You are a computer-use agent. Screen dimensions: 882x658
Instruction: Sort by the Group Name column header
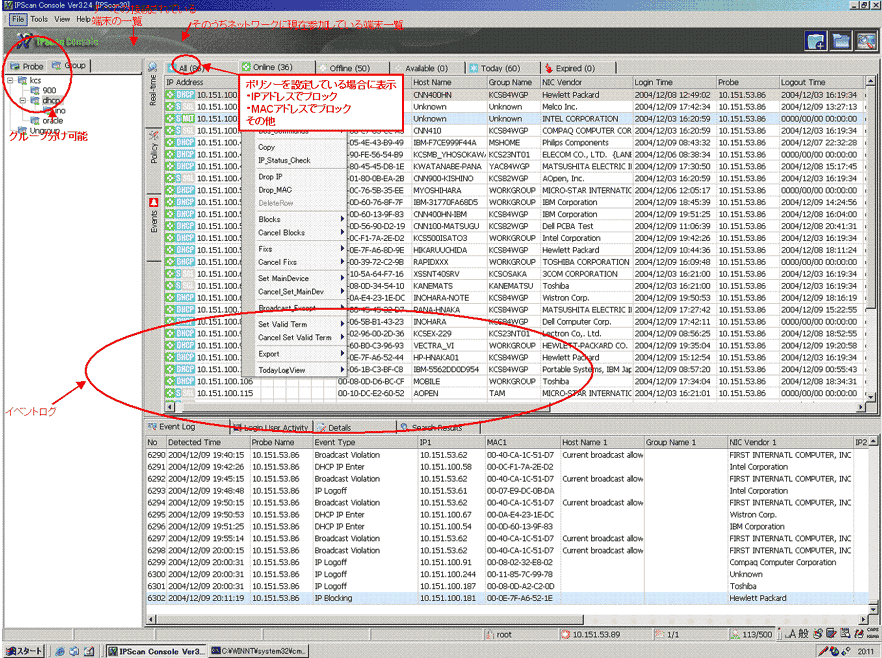513,82
